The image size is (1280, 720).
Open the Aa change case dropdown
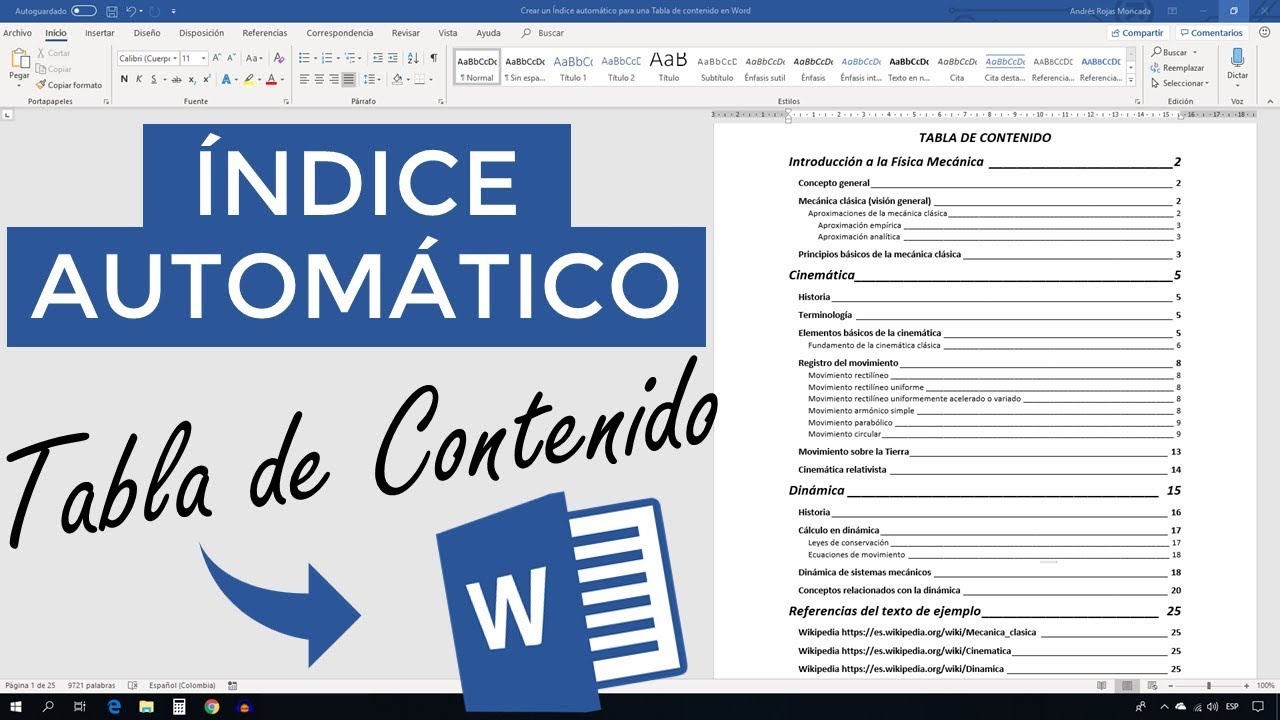255,58
